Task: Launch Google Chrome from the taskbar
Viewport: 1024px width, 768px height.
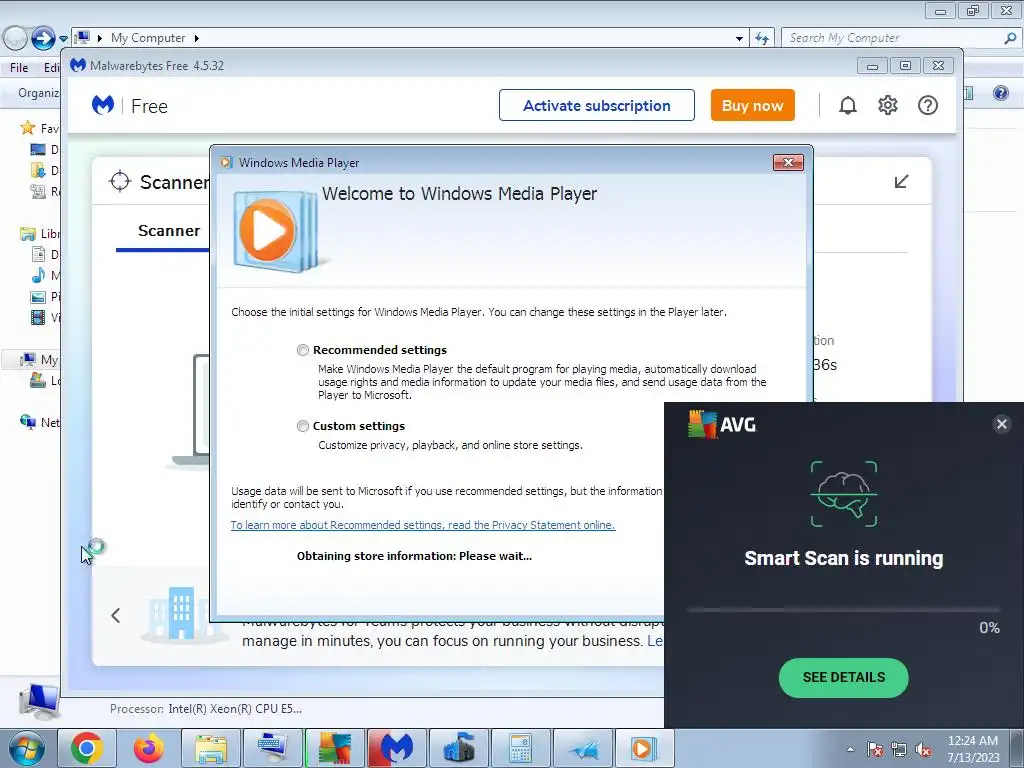Action: [x=87, y=748]
